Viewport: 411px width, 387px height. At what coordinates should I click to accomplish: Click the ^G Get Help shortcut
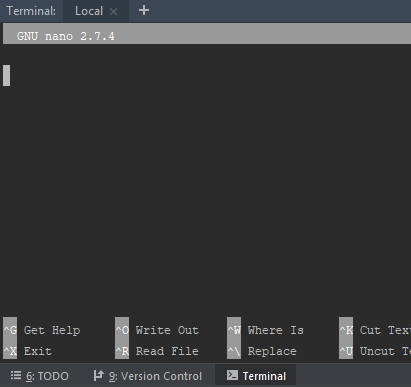[42, 330]
